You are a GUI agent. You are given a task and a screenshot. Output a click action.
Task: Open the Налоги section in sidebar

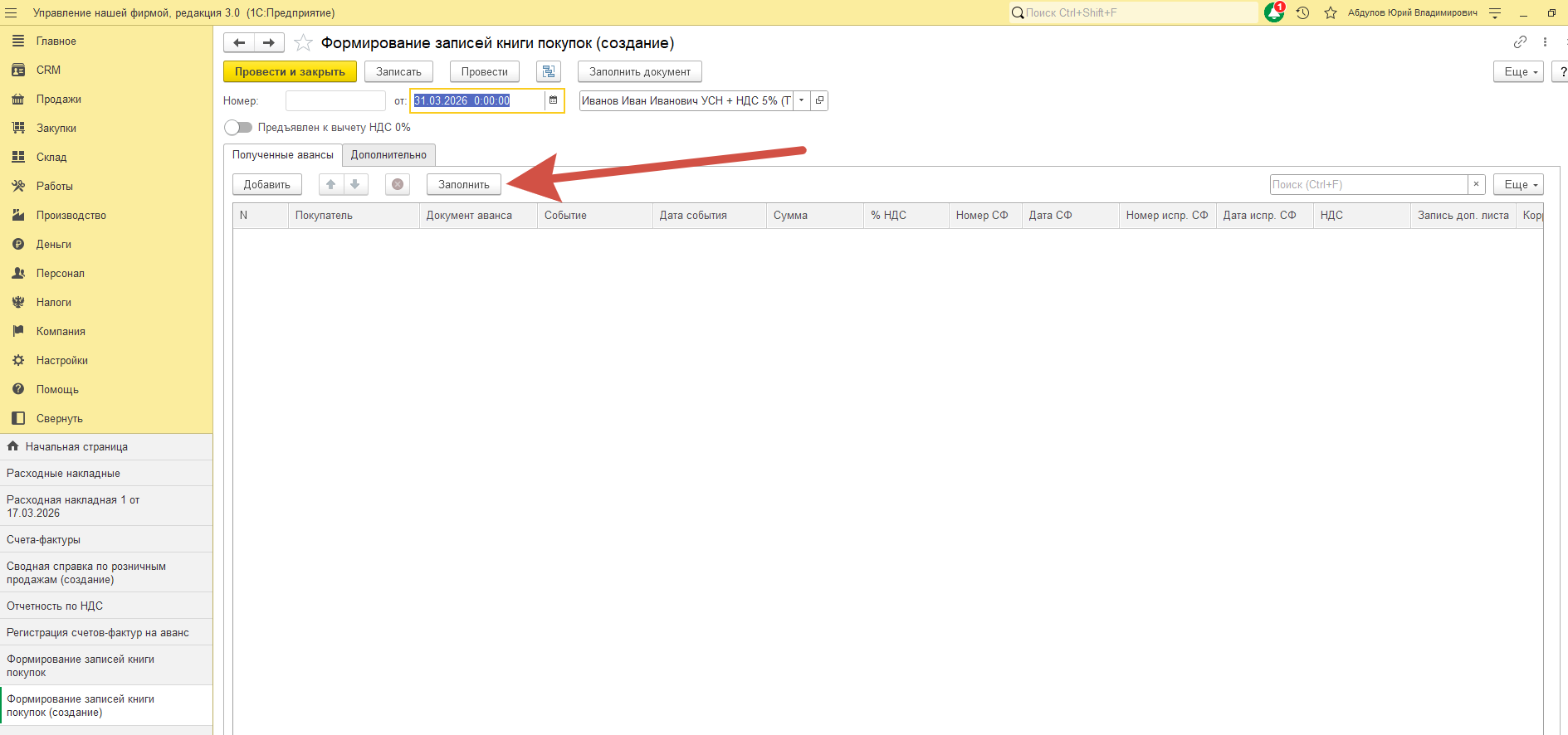pos(54,302)
